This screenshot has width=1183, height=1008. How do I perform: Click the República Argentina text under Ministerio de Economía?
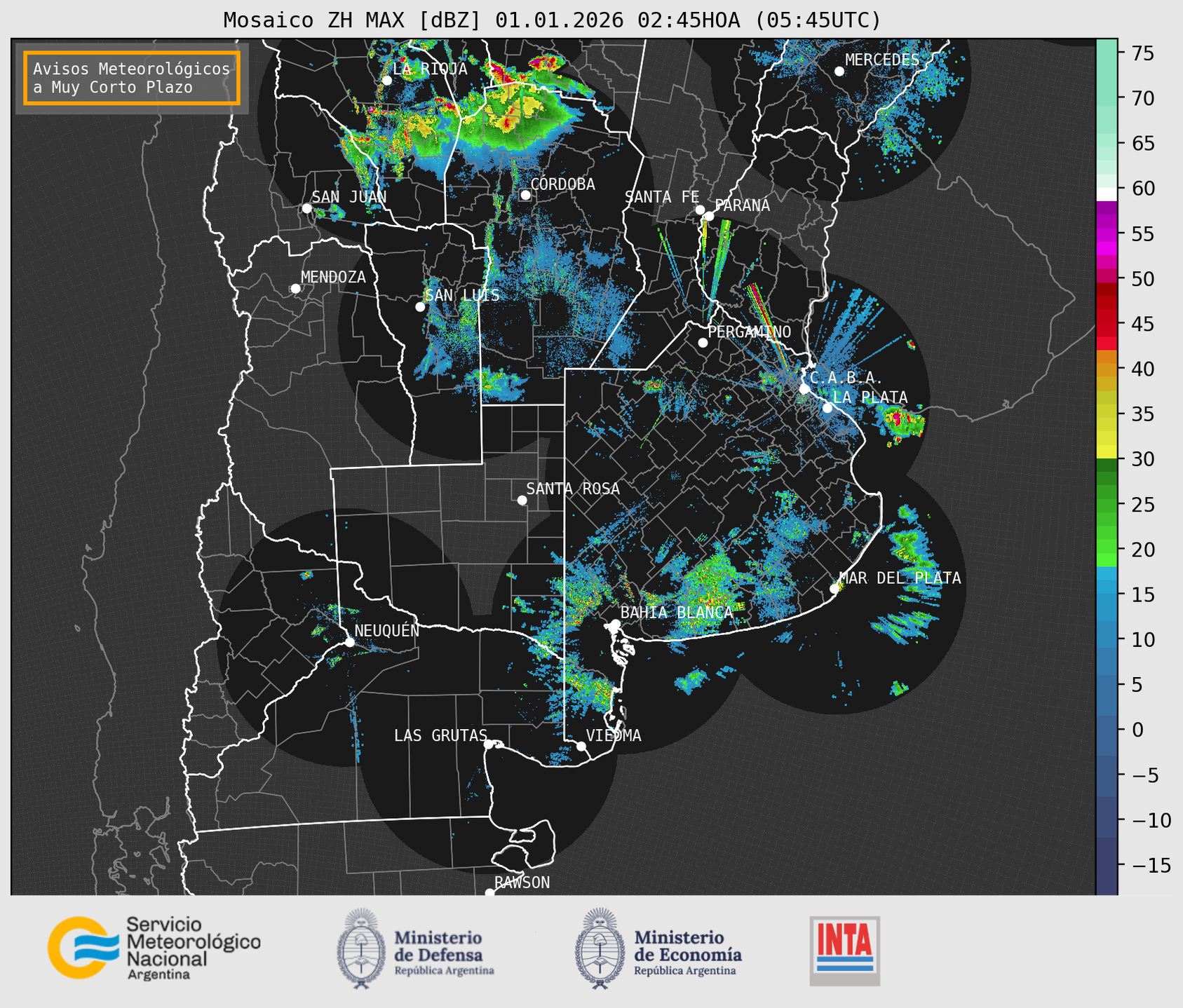685,971
